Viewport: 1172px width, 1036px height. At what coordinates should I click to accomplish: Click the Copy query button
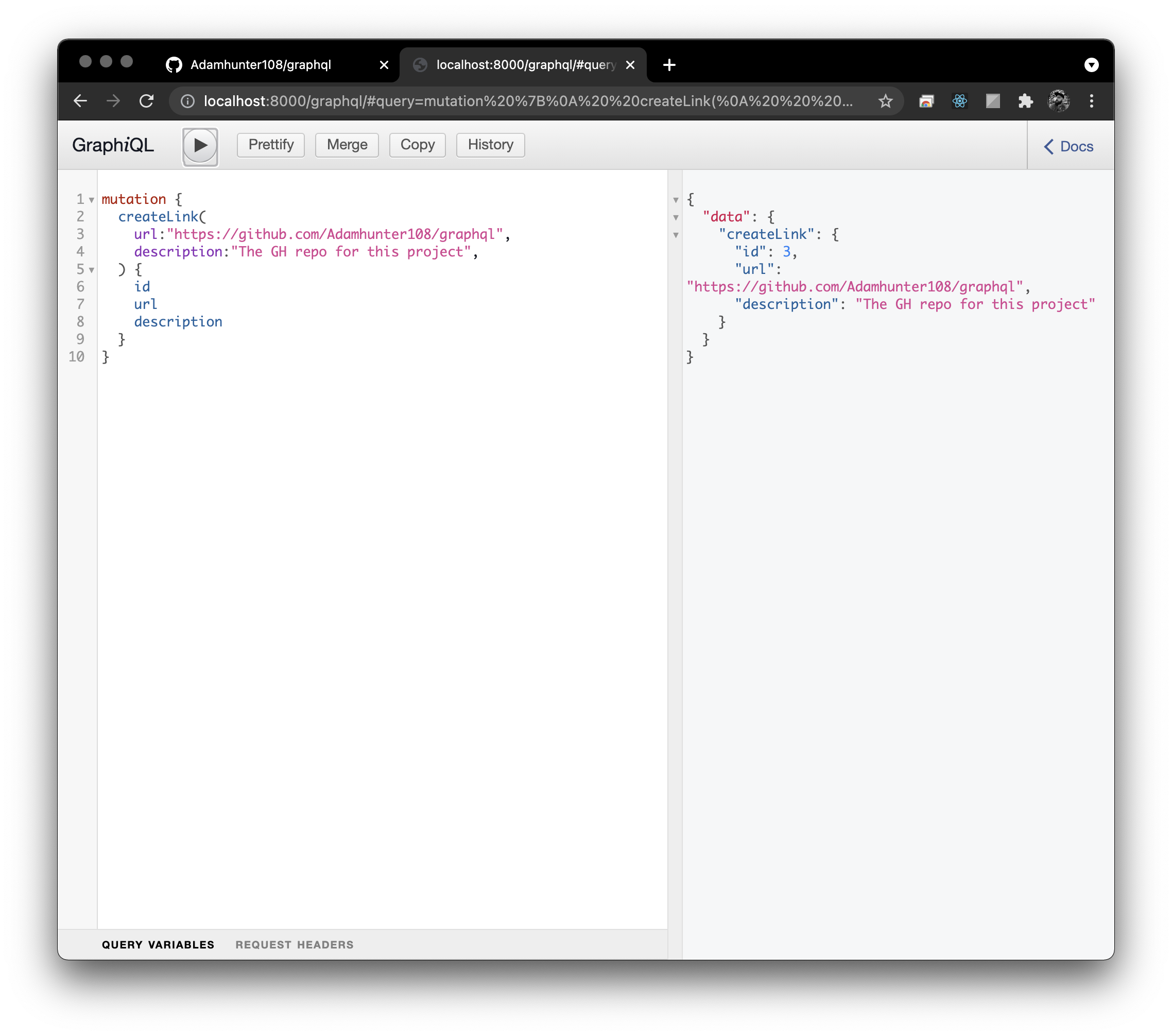[x=418, y=145]
